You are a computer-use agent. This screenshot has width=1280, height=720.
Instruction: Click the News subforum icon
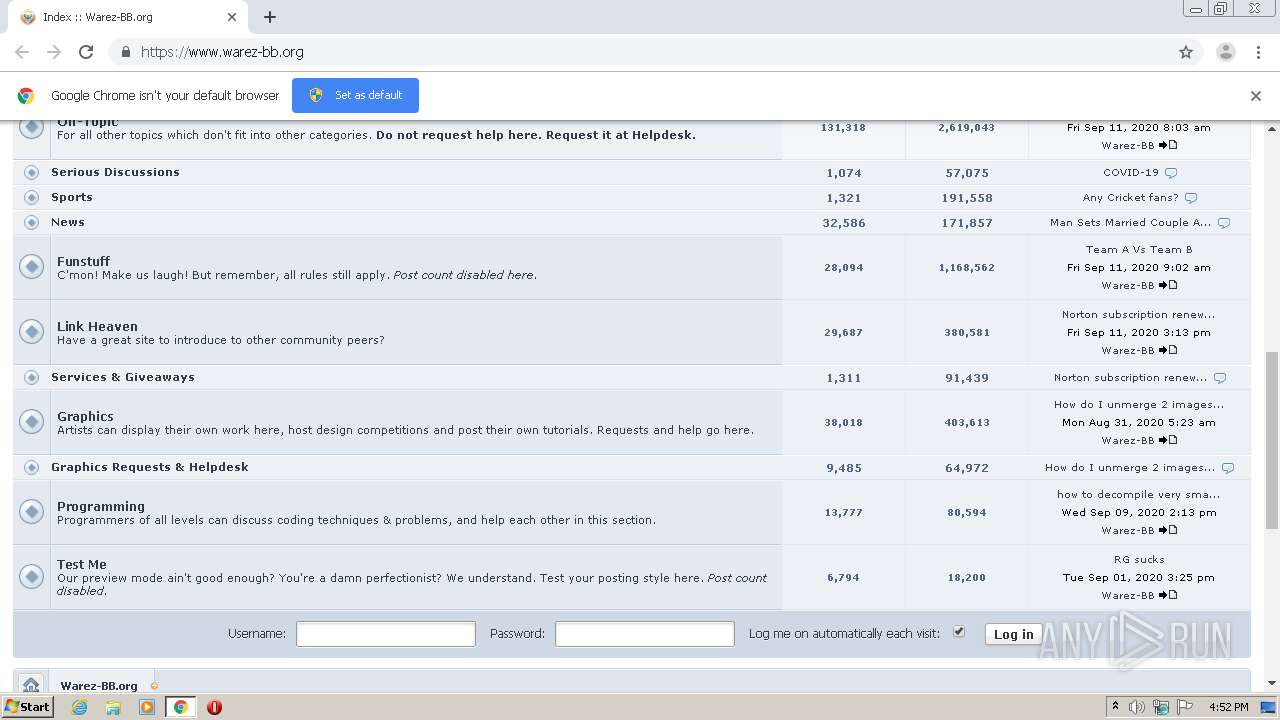32,222
